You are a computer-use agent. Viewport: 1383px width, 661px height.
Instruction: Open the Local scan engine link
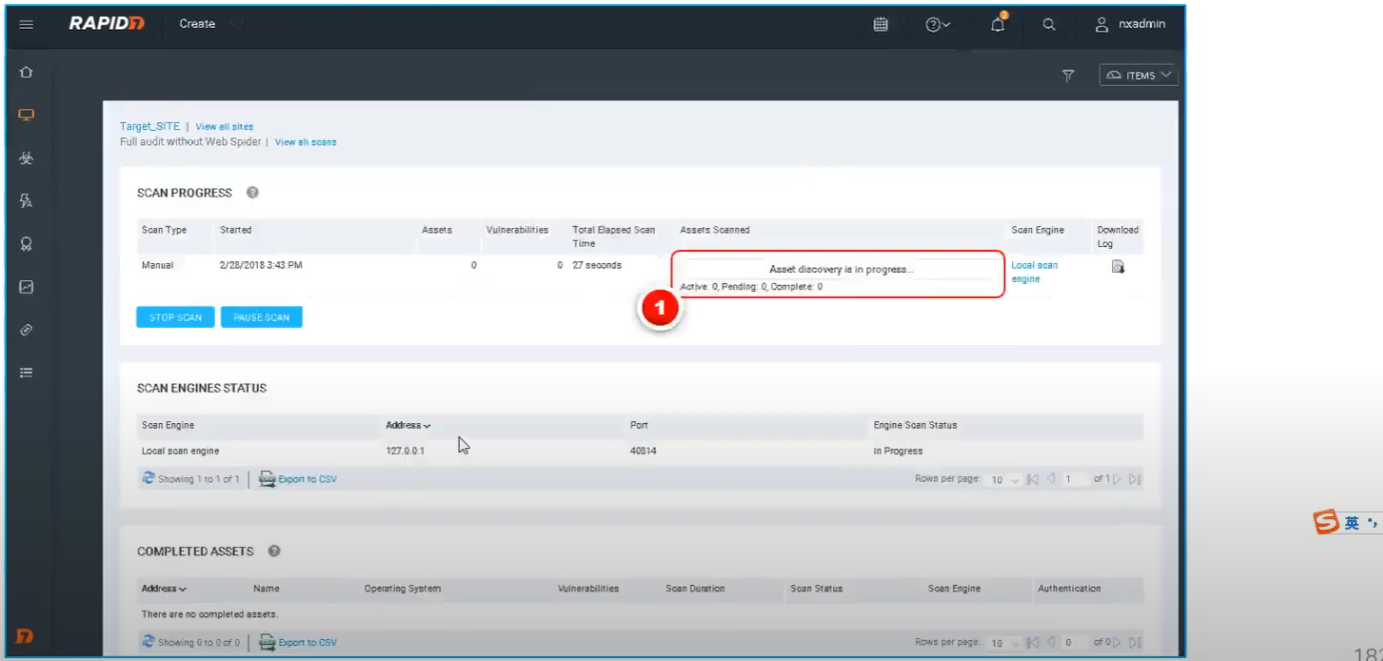[1035, 272]
